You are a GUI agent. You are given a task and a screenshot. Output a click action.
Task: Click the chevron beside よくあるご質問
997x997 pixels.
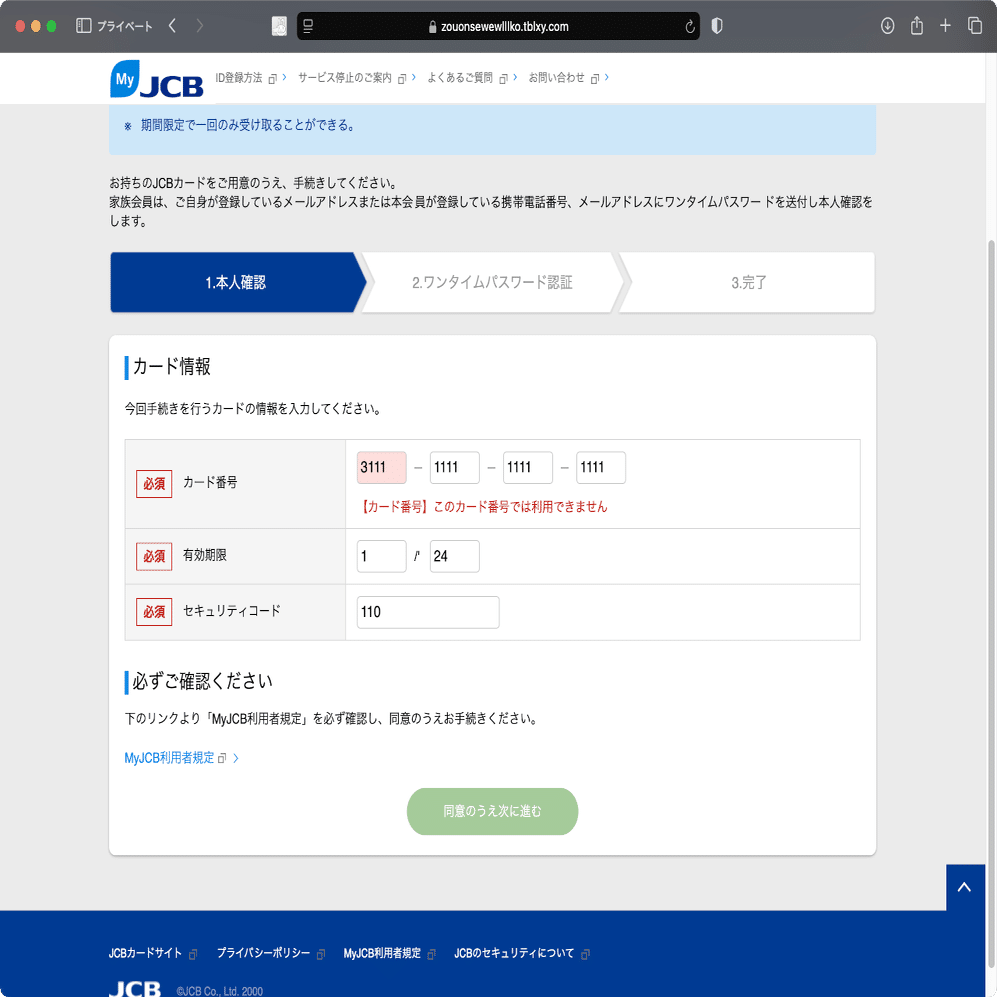coord(514,77)
